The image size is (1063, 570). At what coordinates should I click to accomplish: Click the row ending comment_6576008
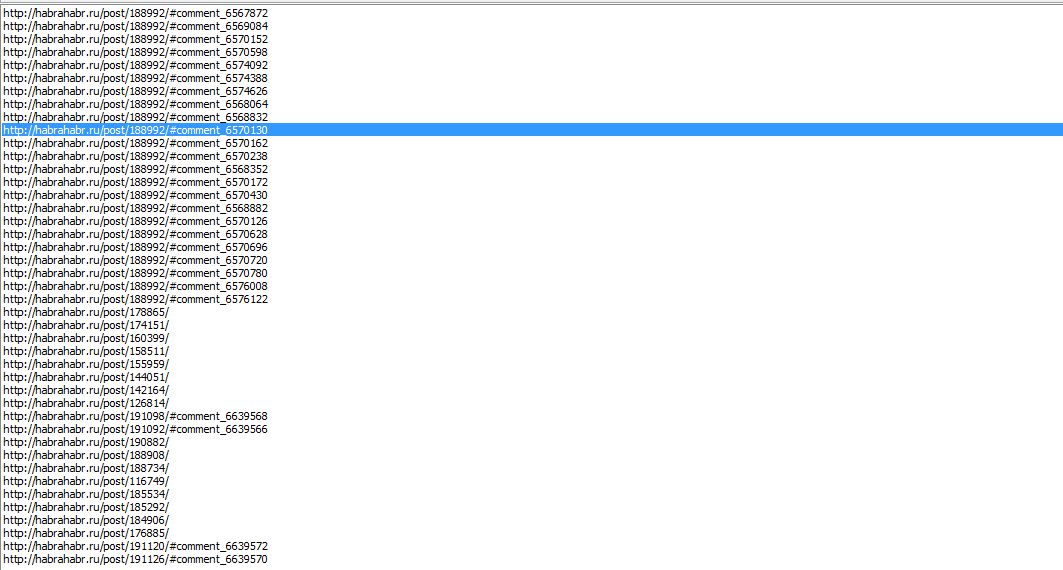tap(136, 286)
